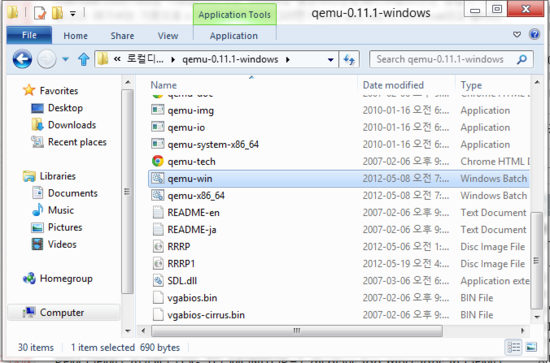Click horizontal scroll left arrow
Viewport: 550px width, 363px height.
click(x=143, y=330)
